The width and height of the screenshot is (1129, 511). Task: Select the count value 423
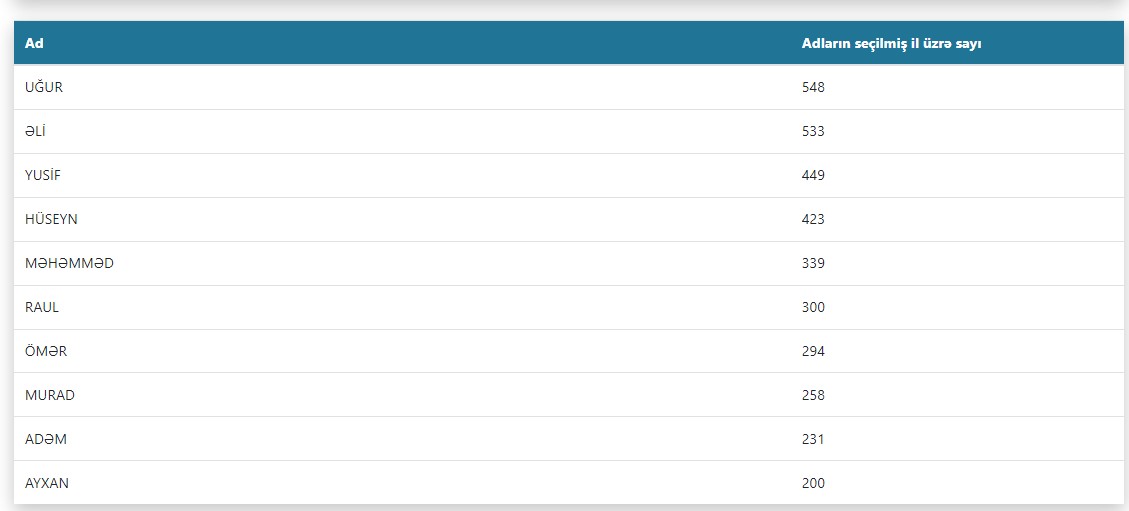pos(813,219)
